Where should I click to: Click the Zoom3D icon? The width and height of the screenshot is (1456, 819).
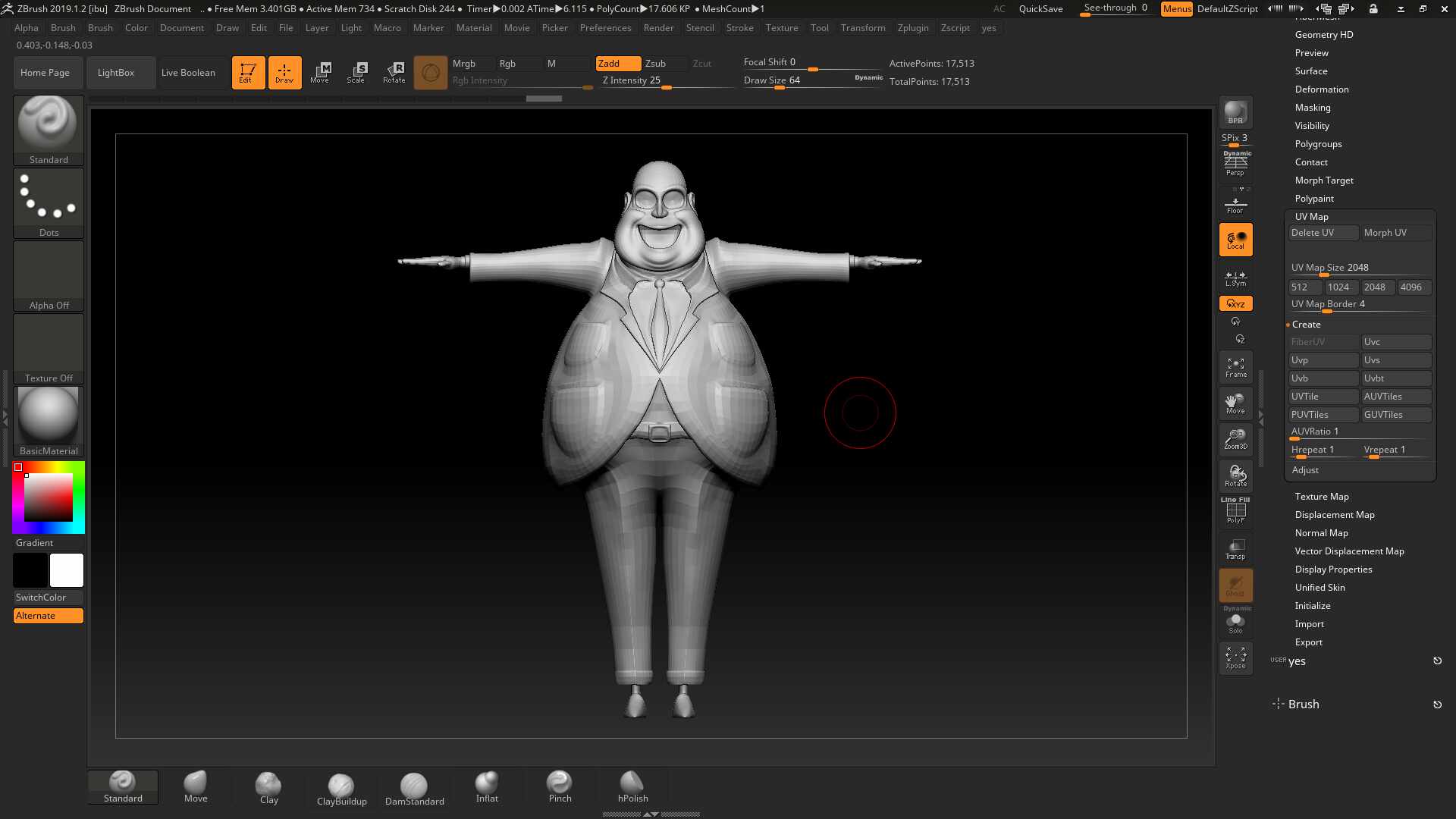pyautogui.click(x=1235, y=439)
